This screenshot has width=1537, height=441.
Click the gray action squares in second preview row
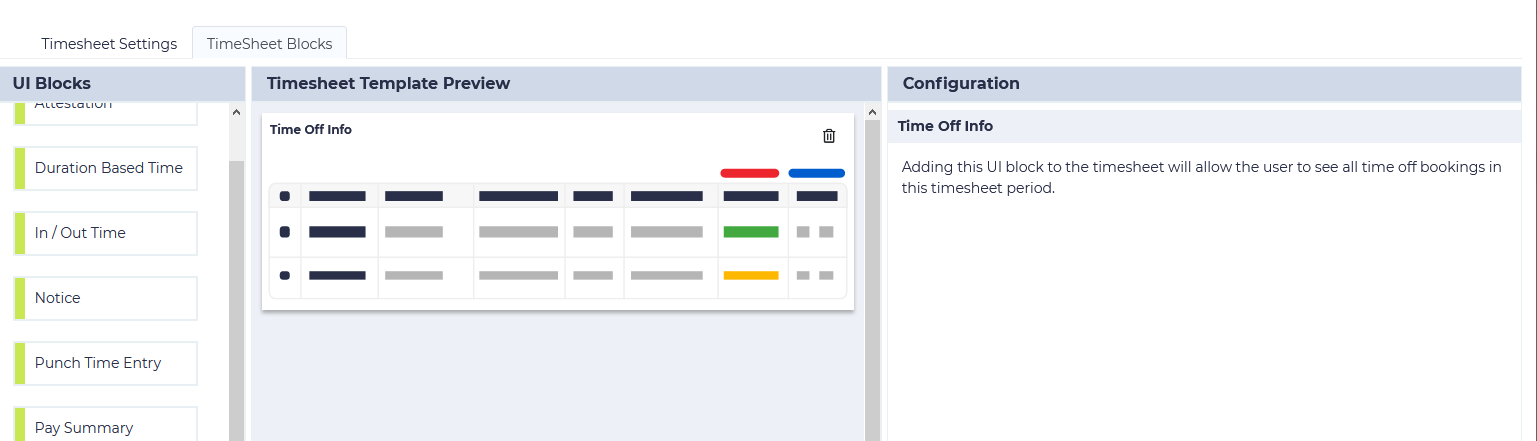(x=815, y=275)
